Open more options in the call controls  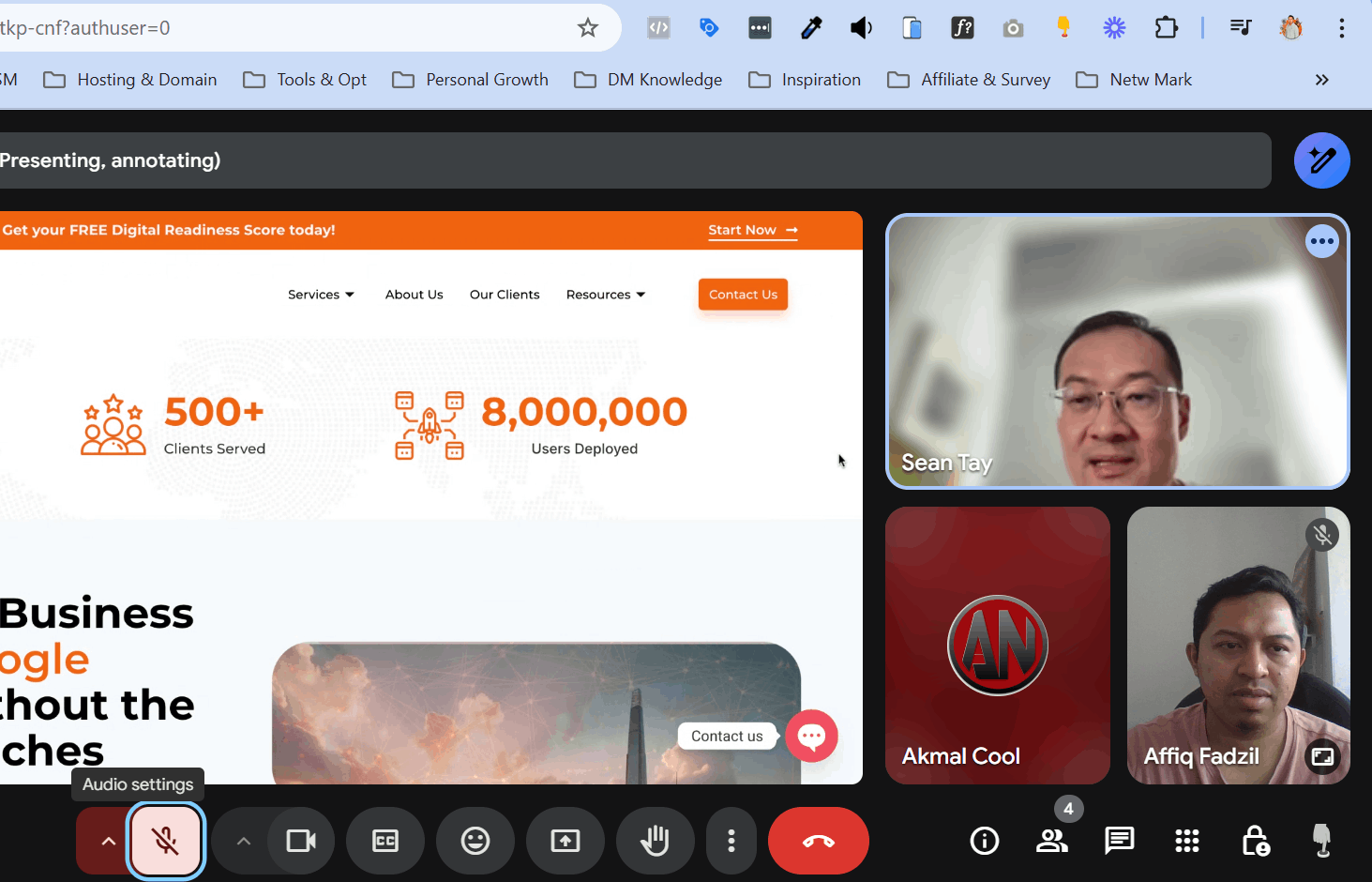[x=731, y=841]
